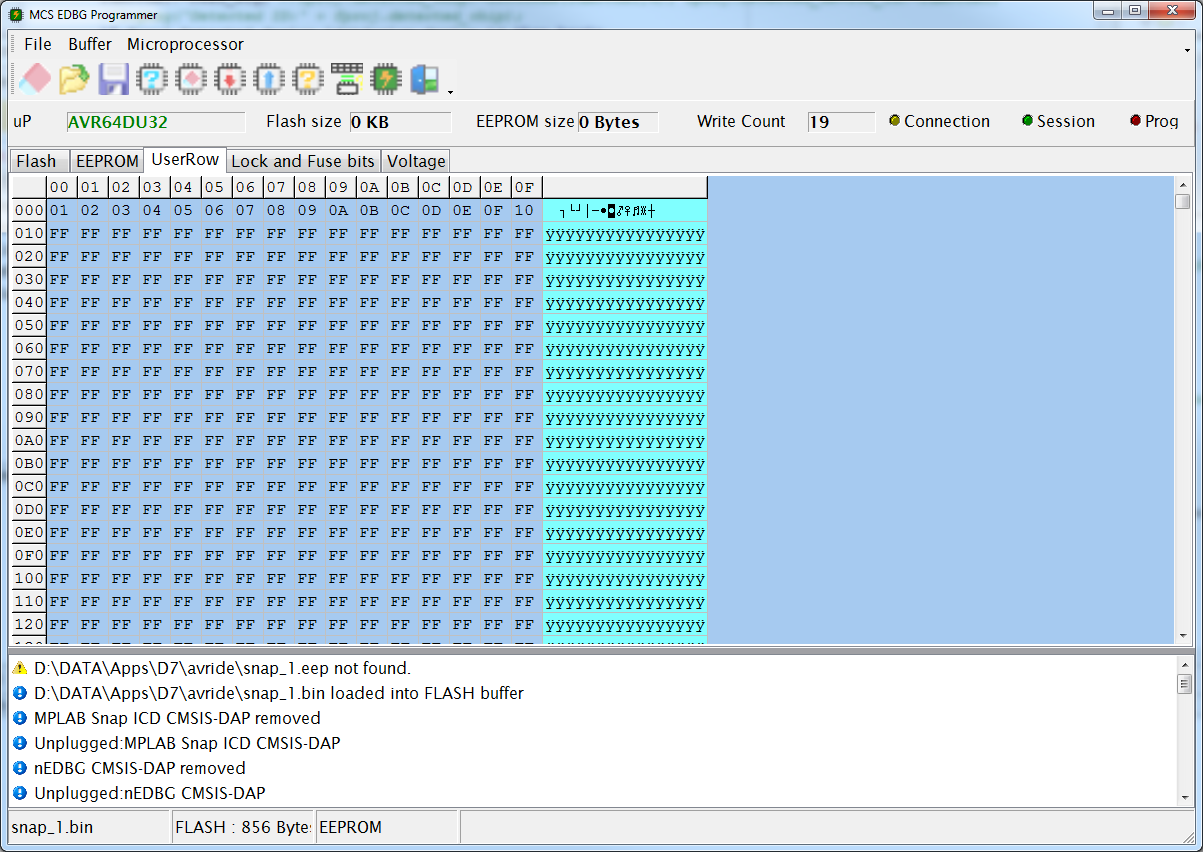Click the warning icon beside snap_1.eep message
Screen dimensions: 1203x852
(x=20, y=668)
